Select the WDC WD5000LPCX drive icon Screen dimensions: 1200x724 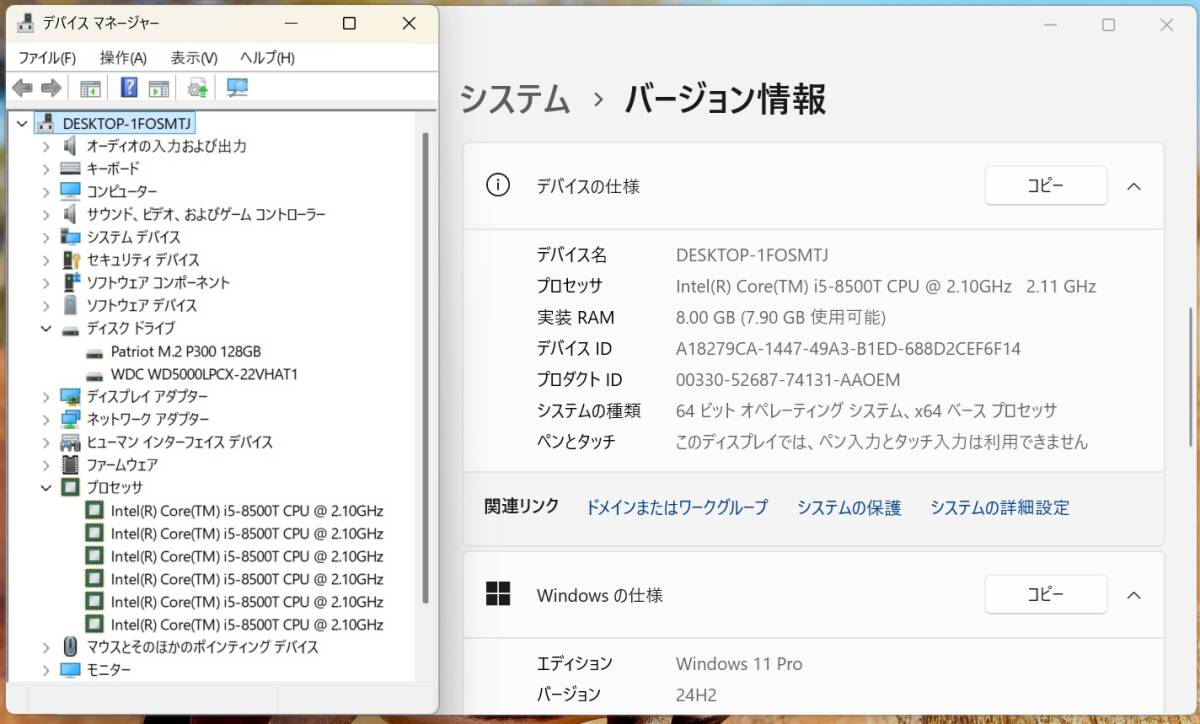pos(95,375)
